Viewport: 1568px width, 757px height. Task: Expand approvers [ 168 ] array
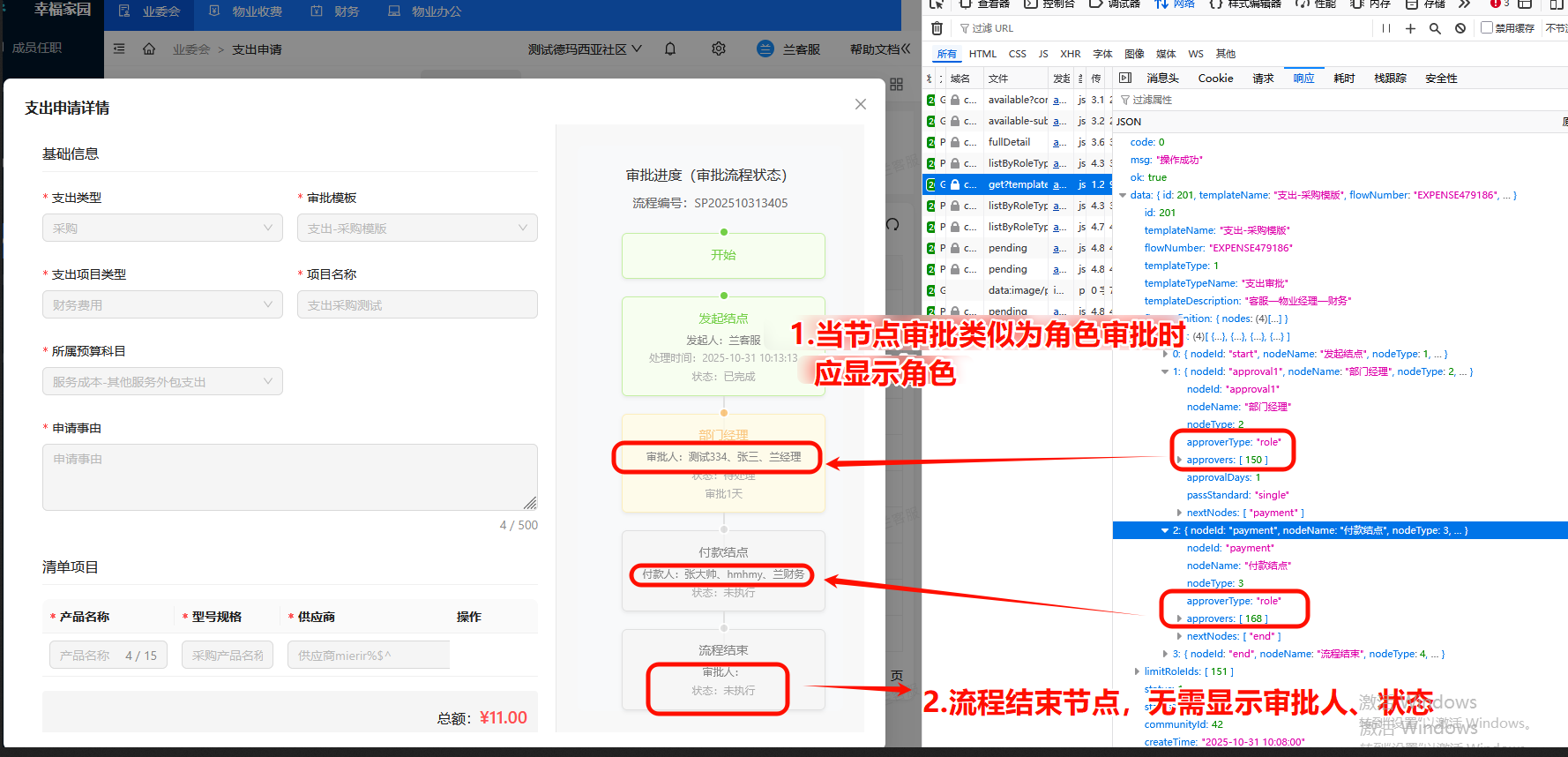coord(1179,618)
